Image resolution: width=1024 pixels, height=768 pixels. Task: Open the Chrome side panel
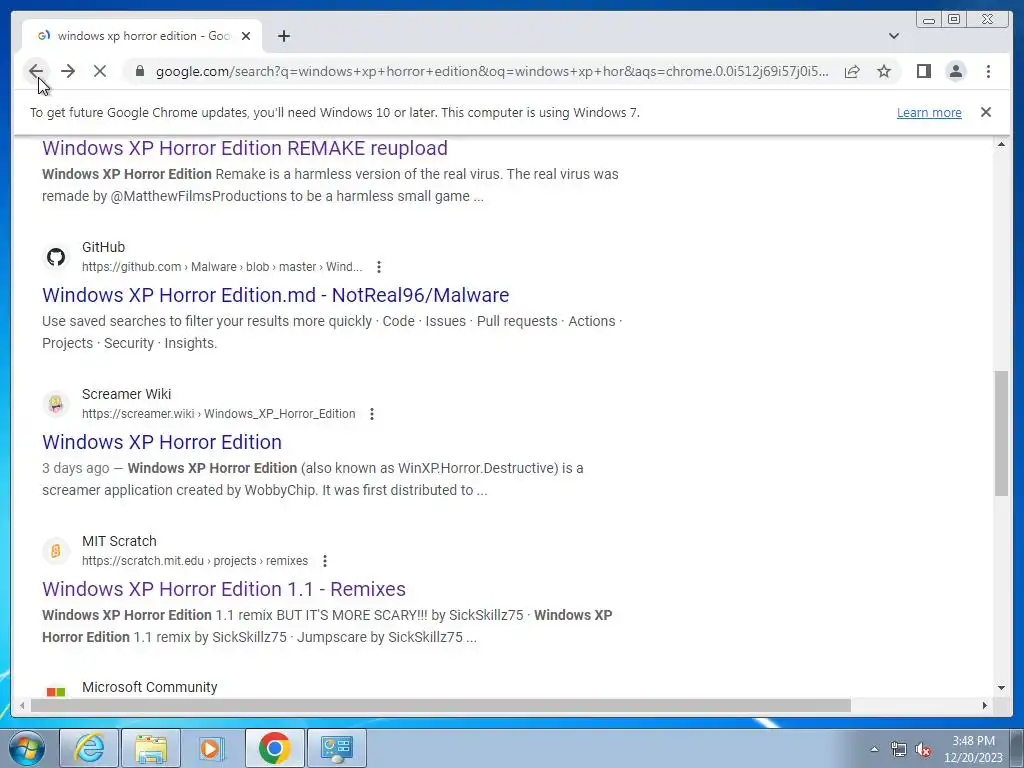[x=923, y=71]
